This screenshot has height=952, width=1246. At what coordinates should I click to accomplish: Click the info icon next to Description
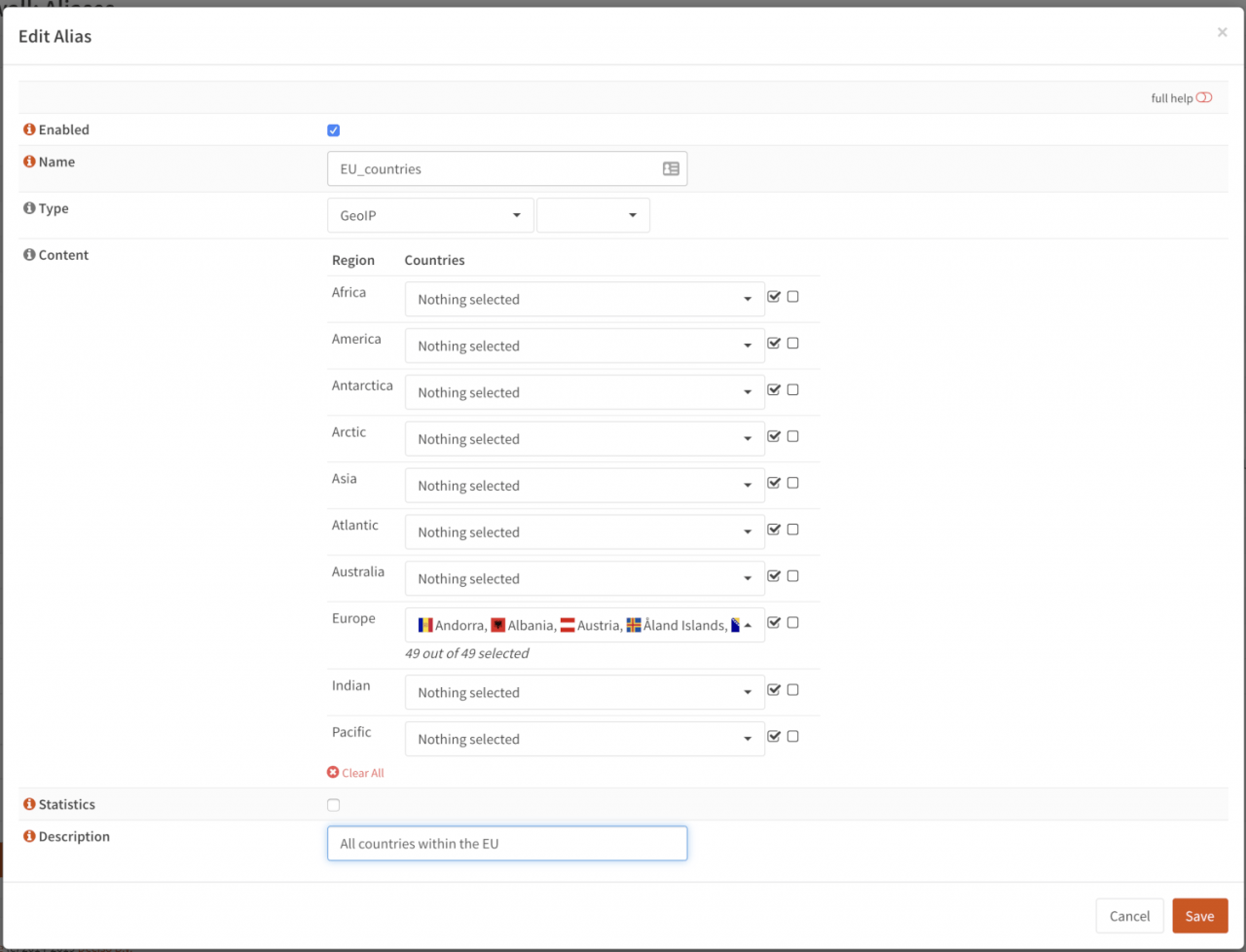(29, 837)
